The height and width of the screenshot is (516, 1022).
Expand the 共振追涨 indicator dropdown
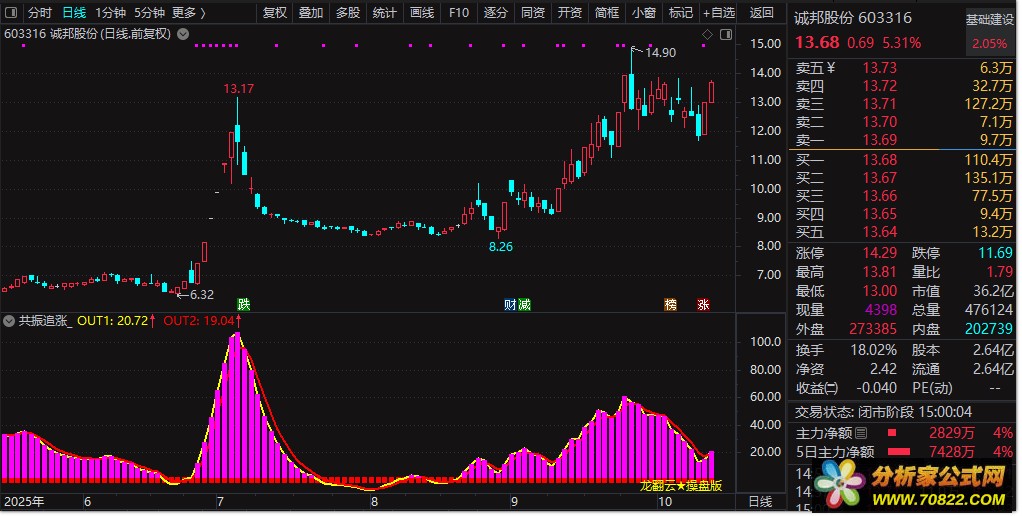click(x=9, y=321)
